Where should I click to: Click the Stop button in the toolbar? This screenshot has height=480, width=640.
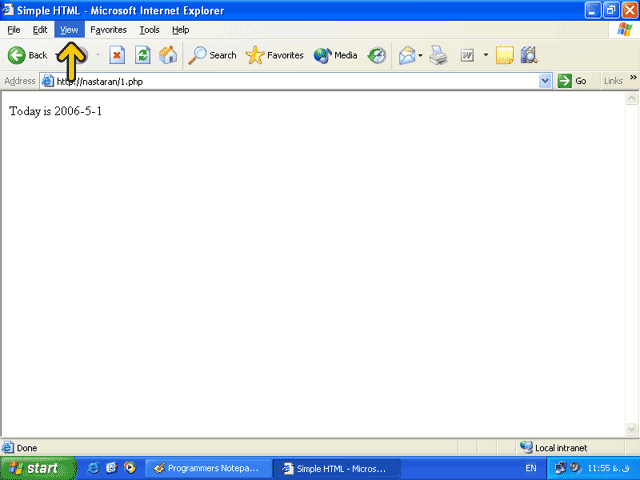click(x=117, y=56)
